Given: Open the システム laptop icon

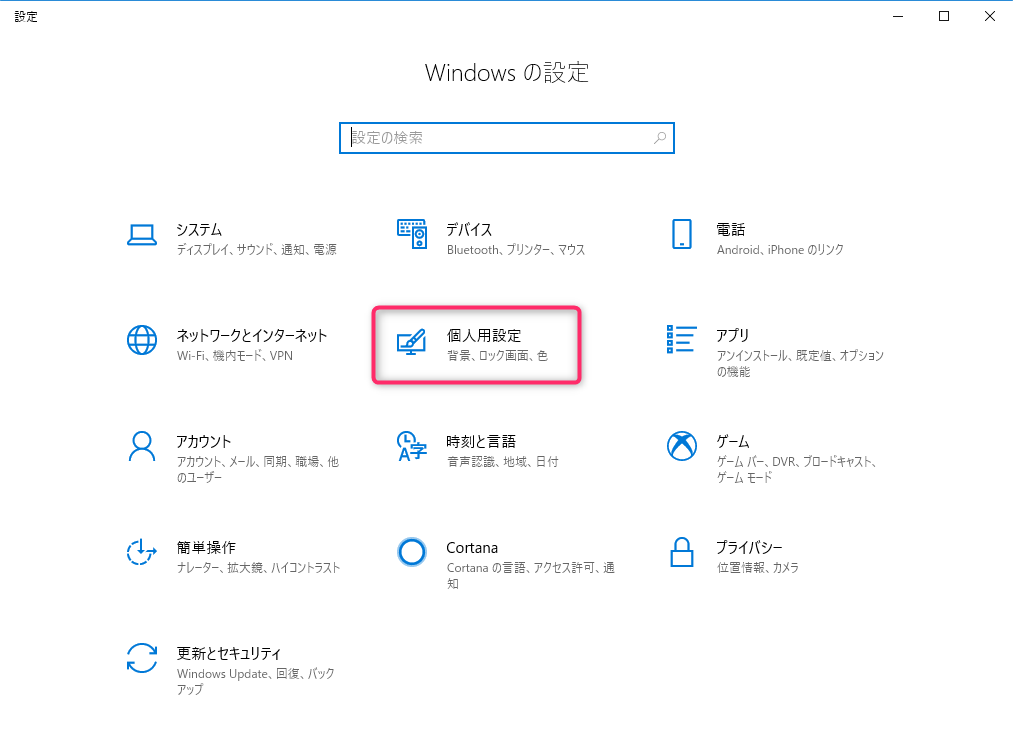Looking at the screenshot, I should (x=141, y=235).
